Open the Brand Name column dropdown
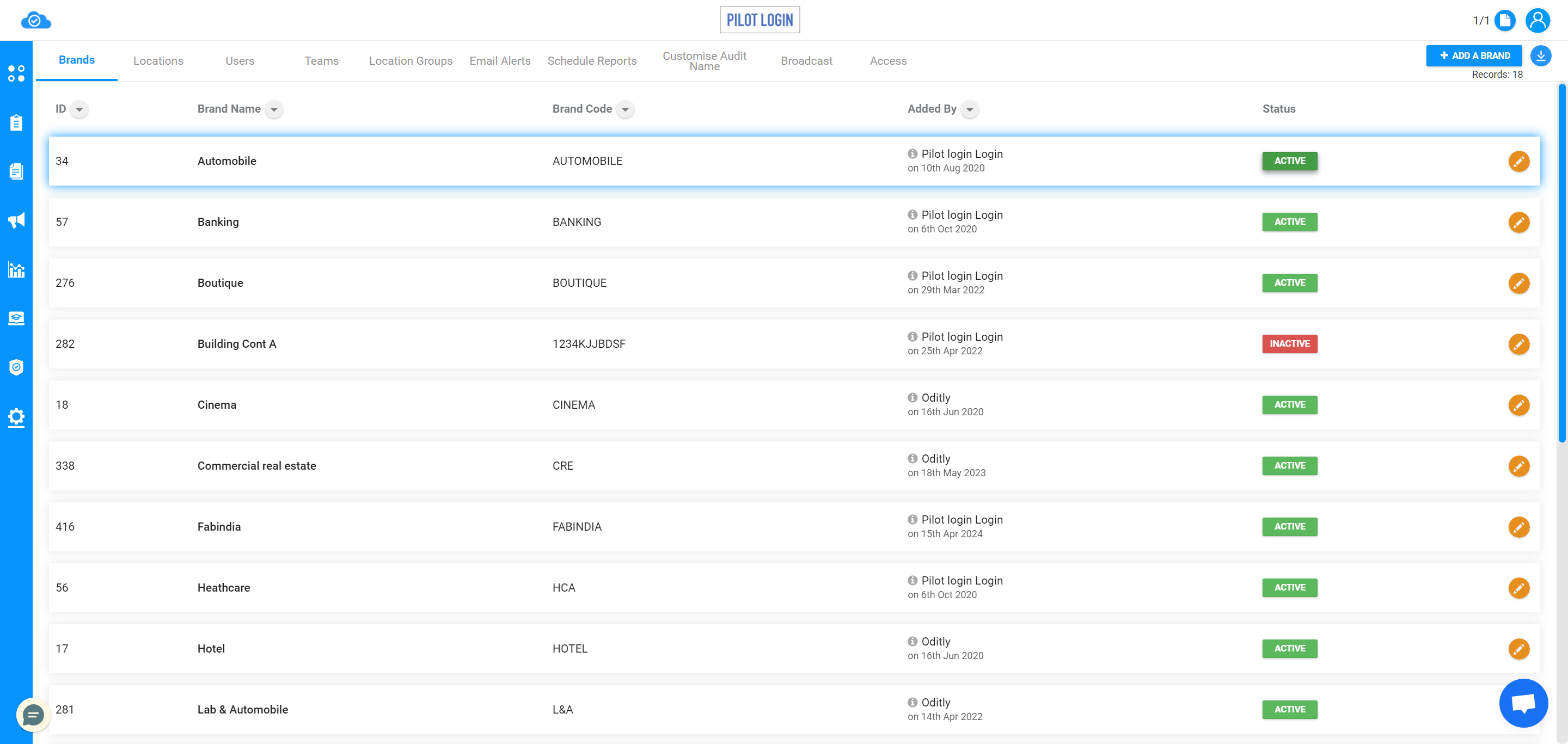Screen dimensions: 1568x744 click(274, 109)
